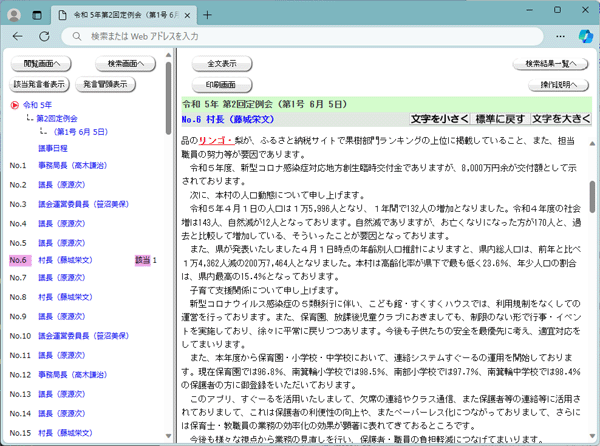Open No.10 議会運営委員長（笠沼美保） link
The image size is (600, 446).
(83, 336)
